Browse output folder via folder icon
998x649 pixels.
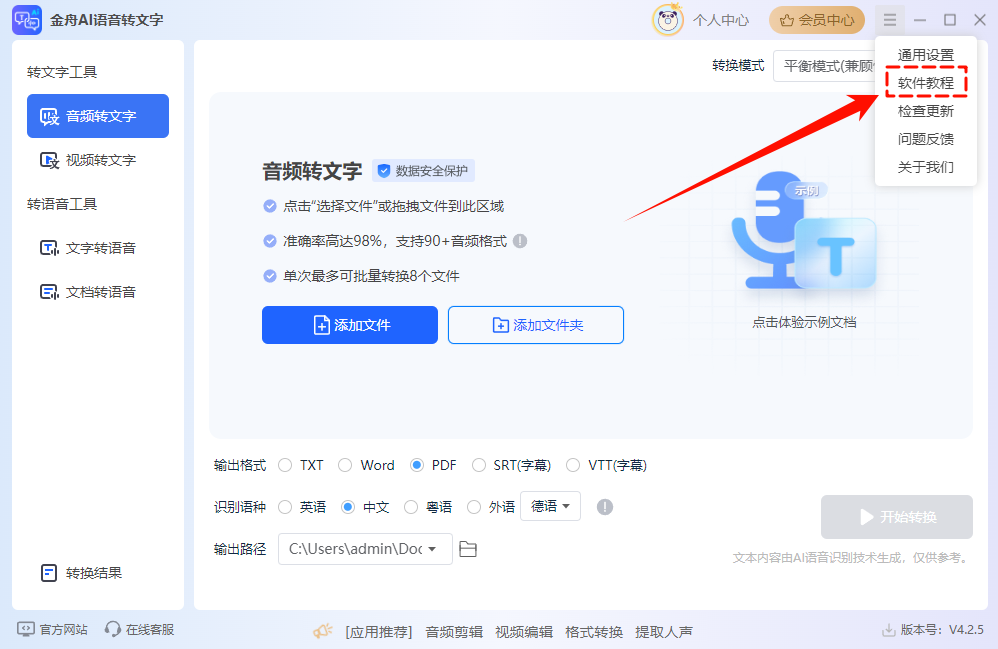pyautogui.click(x=468, y=549)
